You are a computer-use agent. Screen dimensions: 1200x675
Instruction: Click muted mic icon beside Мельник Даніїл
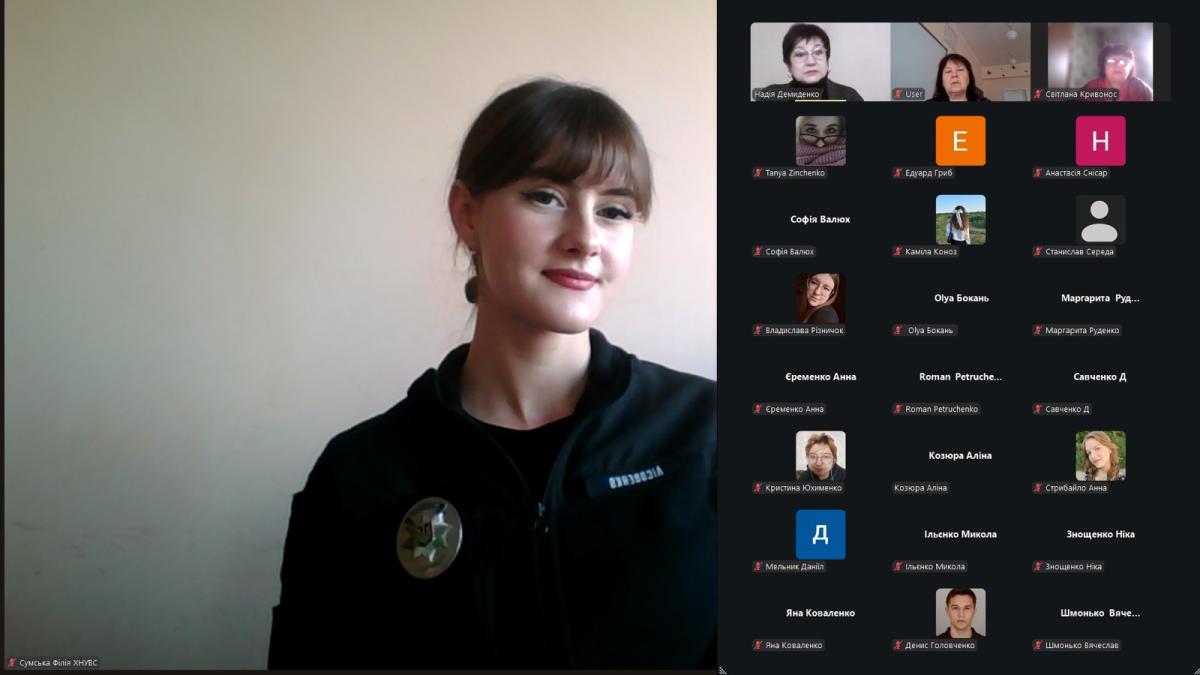758,566
